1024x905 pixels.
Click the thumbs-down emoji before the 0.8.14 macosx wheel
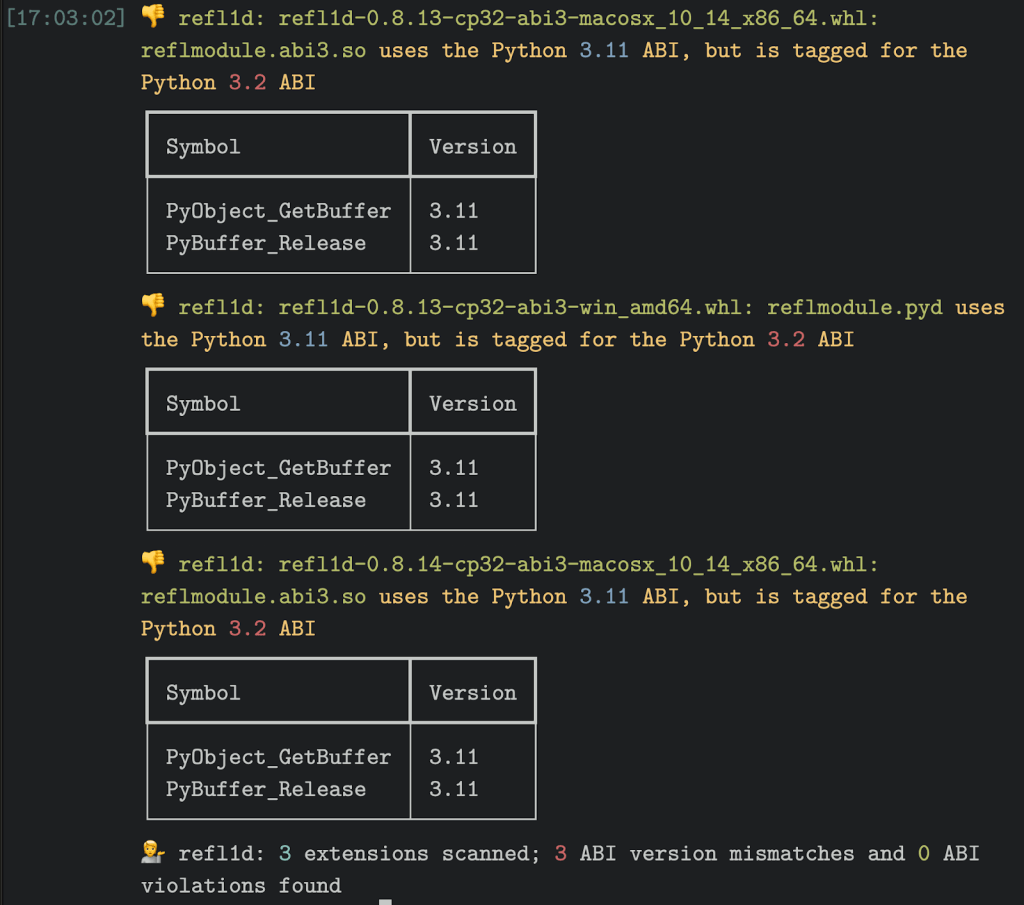click(153, 564)
